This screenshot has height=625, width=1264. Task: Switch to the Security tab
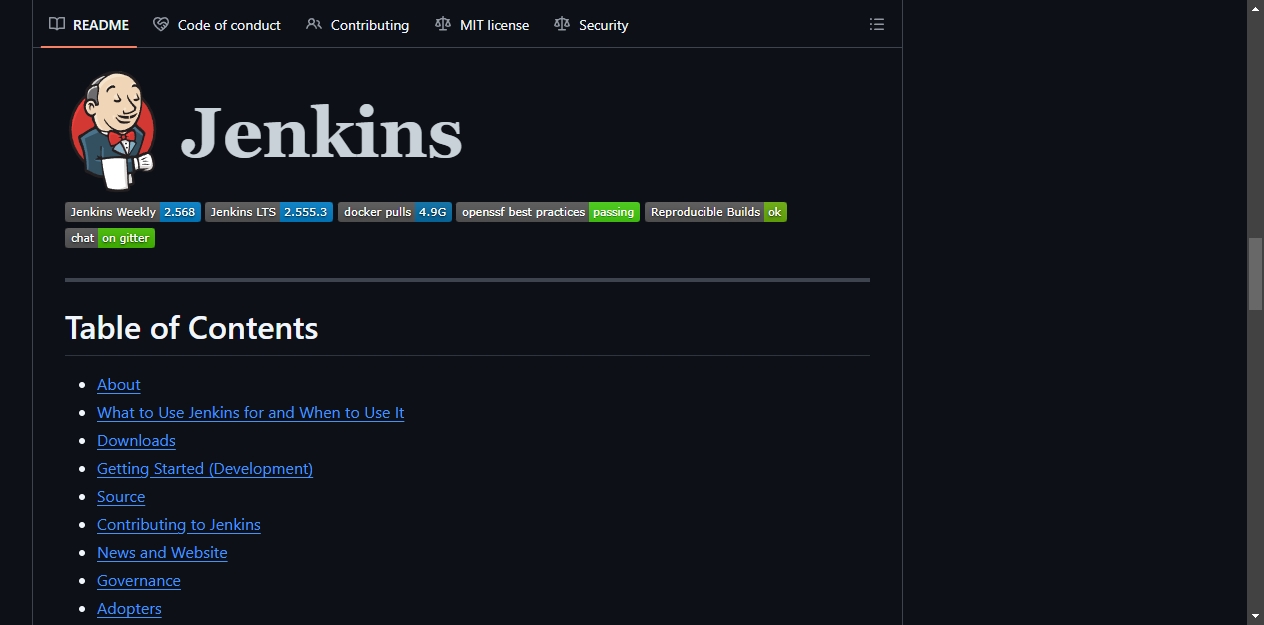coord(591,25)
